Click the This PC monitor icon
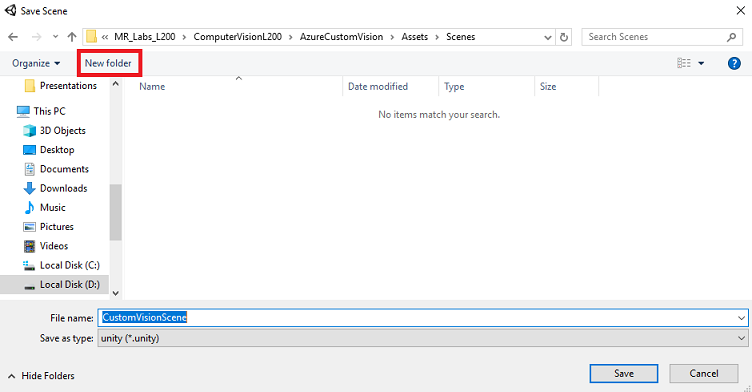The width and height of the screenshot is (752, 392). pyautogui.click(x=23, y=111)
